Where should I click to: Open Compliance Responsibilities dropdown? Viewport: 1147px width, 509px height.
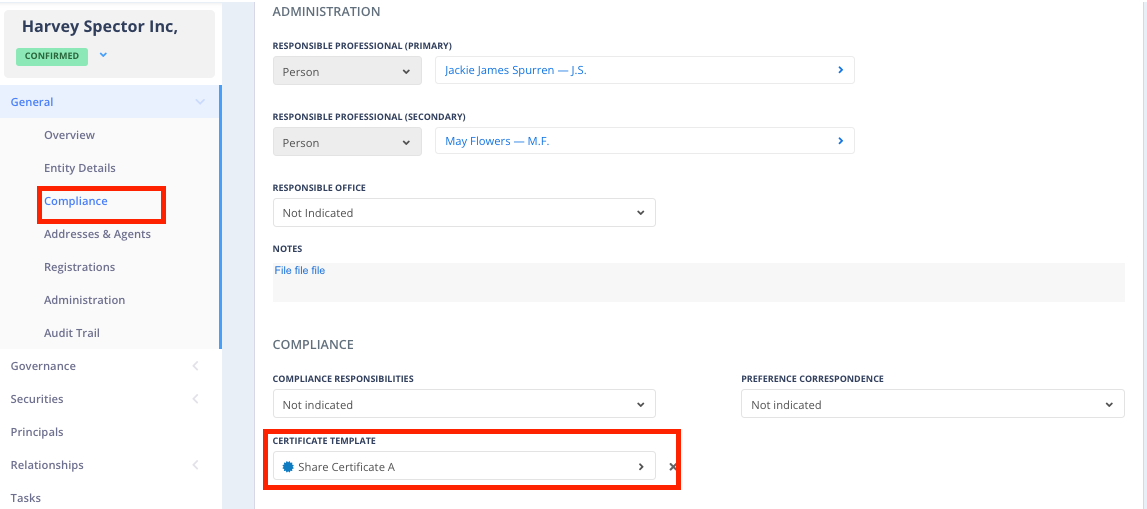click(464, 405)
